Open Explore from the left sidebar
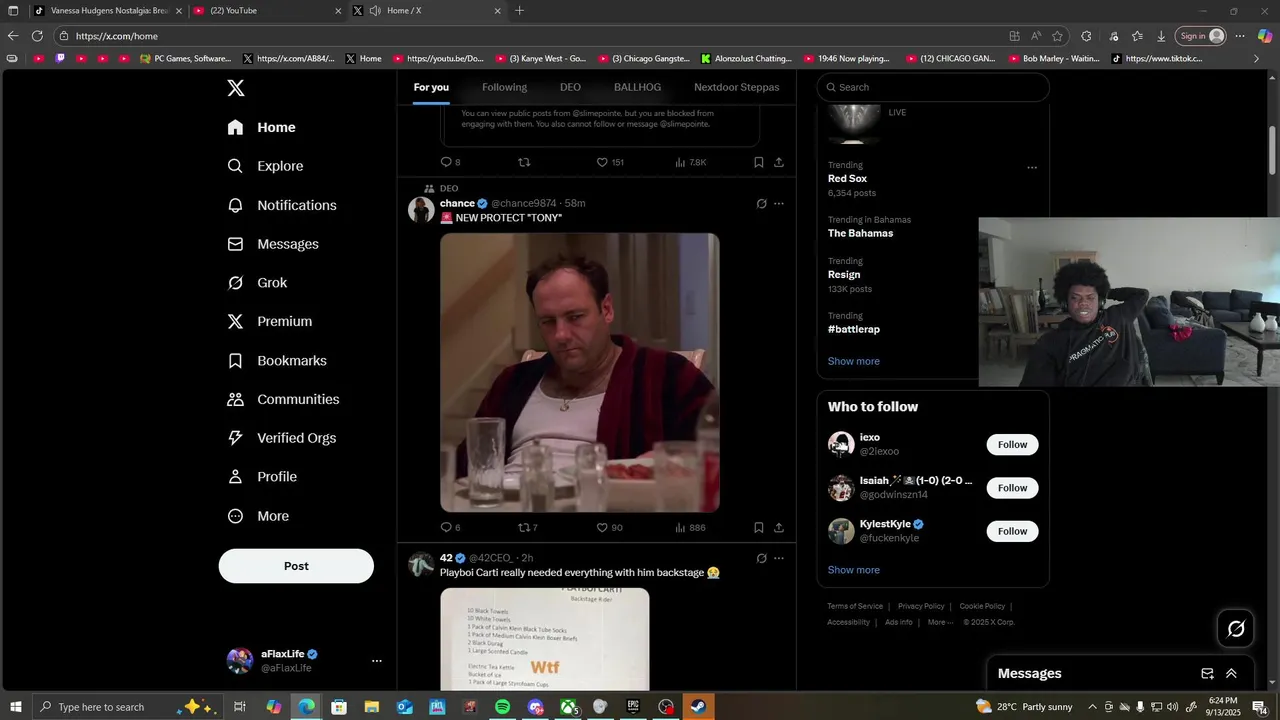Image resolution: width=1280 pixels, height=720 pixels. click(x=265, y=166)
